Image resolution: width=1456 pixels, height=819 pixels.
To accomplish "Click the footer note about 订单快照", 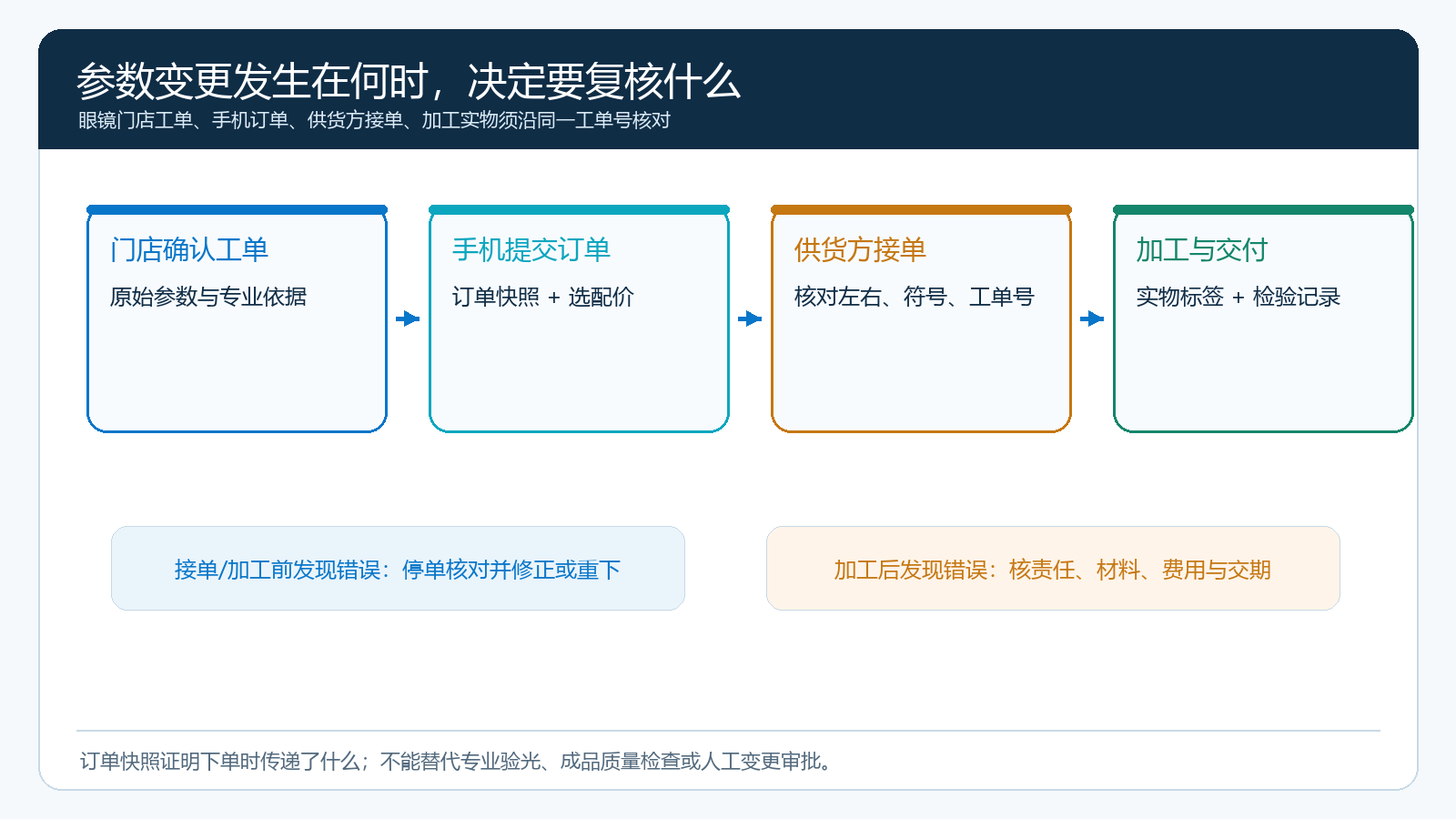I will point(457,761).
